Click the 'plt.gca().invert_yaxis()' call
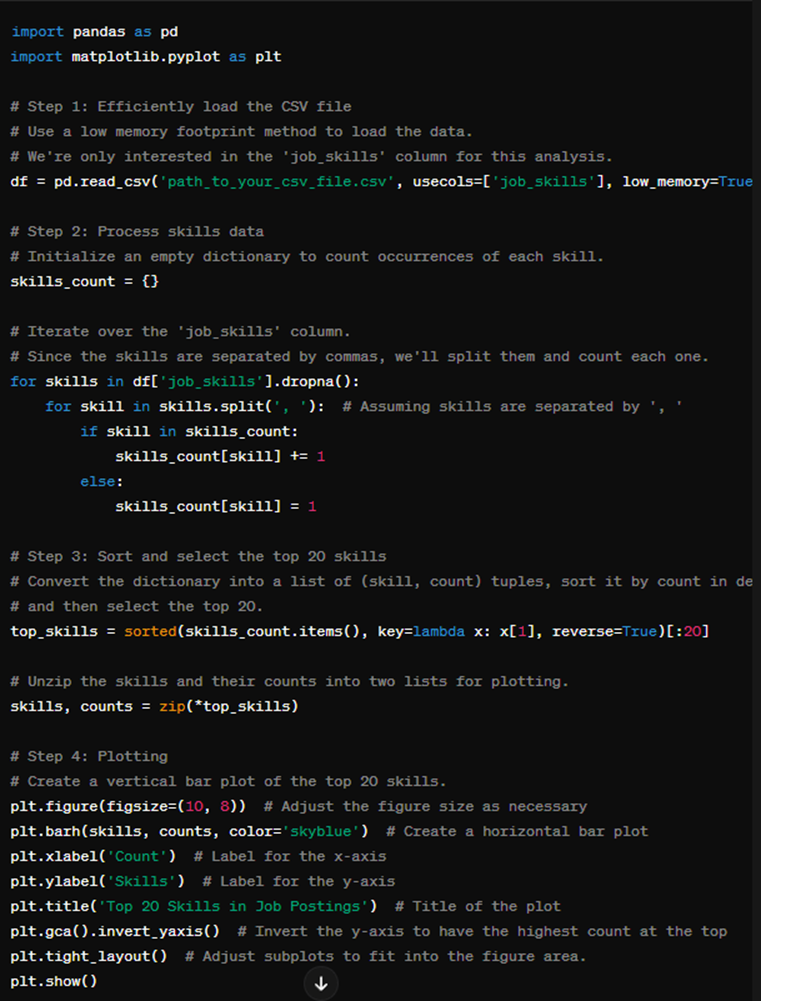The width and height of the screenshot is (800, 1001). (115, 932)
